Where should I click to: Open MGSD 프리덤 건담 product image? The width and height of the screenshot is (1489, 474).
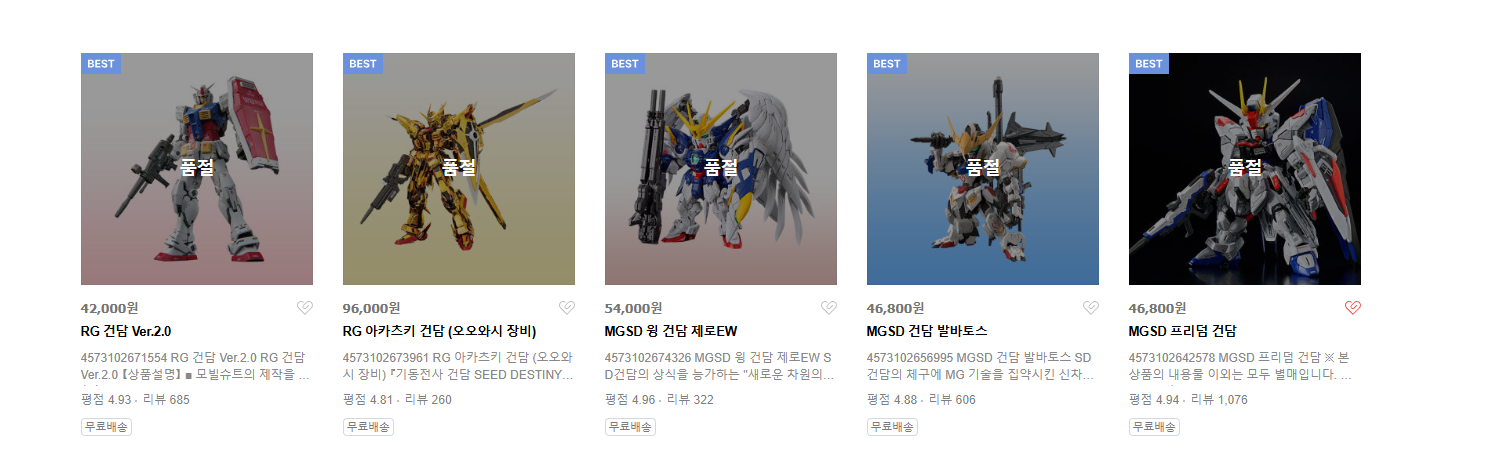tap(1245, 169)
